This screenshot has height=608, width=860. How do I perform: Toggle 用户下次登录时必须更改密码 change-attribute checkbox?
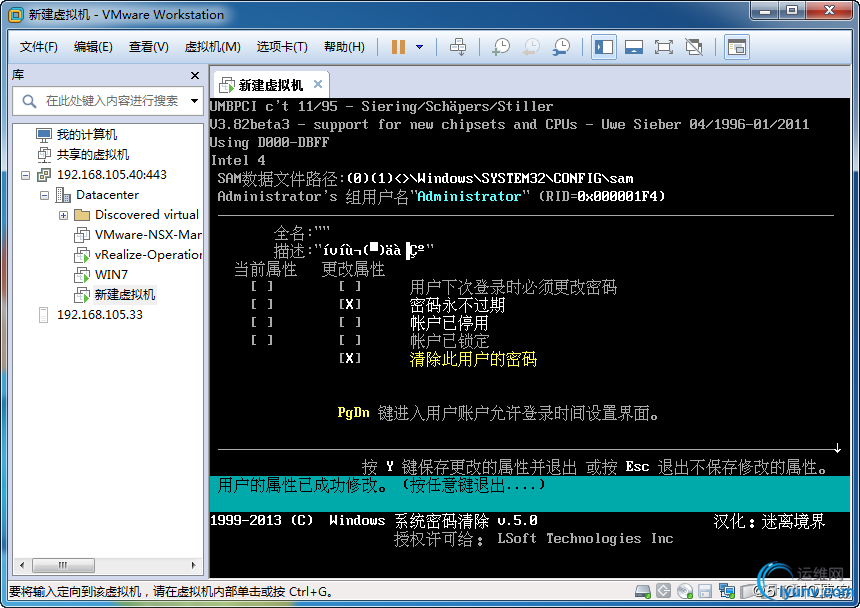[349, 286]
